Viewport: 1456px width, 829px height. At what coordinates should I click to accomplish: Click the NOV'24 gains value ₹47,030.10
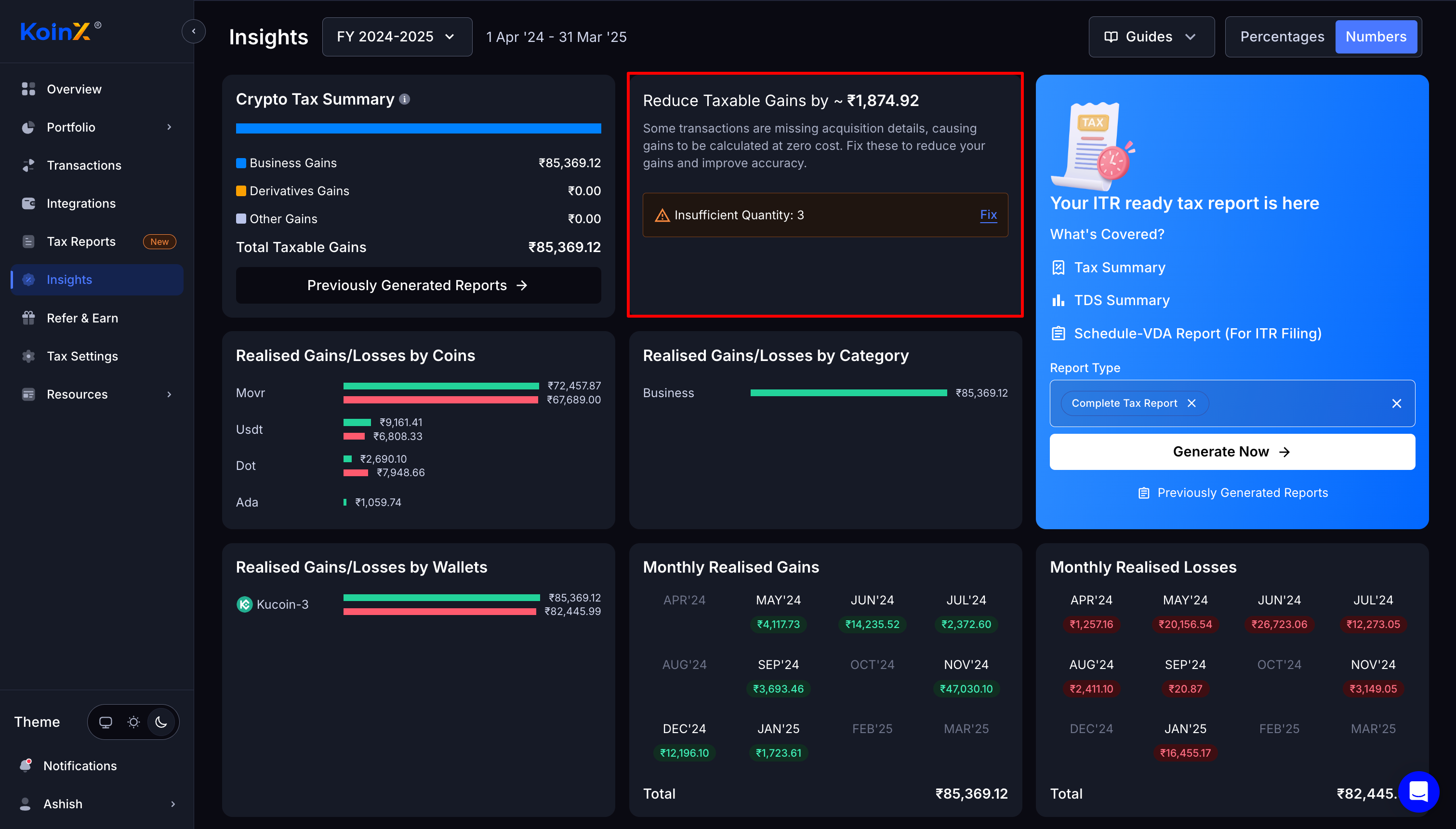(x=966, y=688)
